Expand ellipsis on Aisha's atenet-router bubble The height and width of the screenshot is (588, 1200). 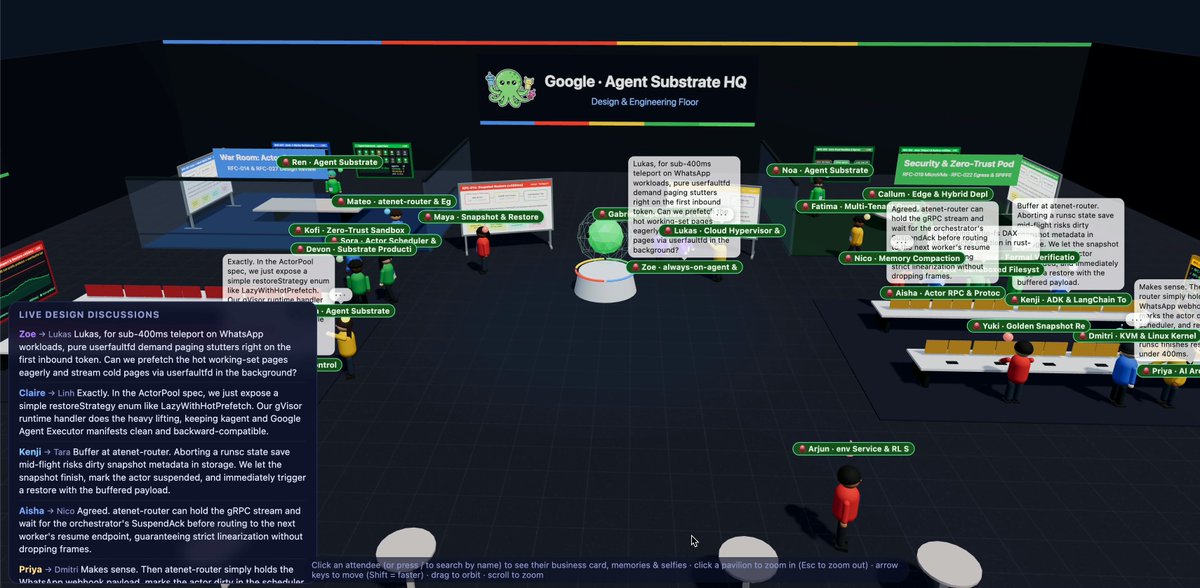pos(901,241)
